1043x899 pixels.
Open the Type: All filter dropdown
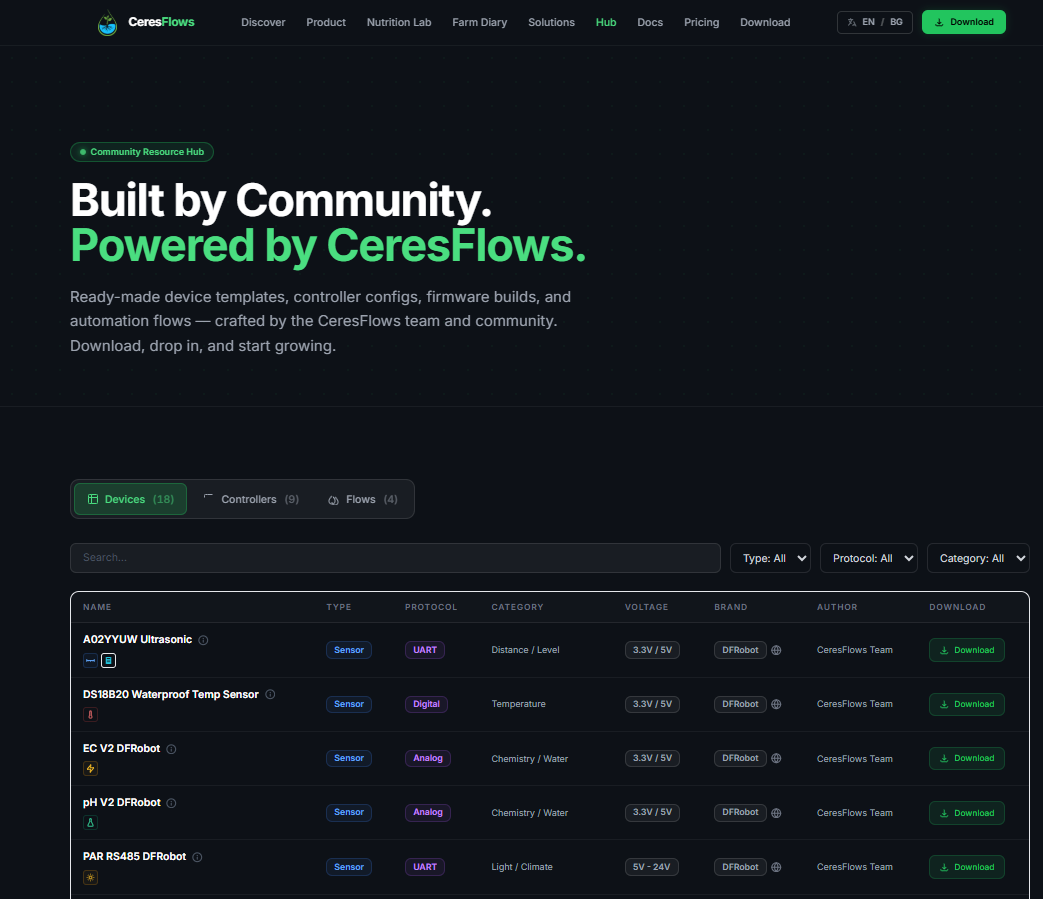pyautogui.click(x=770, y=558)
